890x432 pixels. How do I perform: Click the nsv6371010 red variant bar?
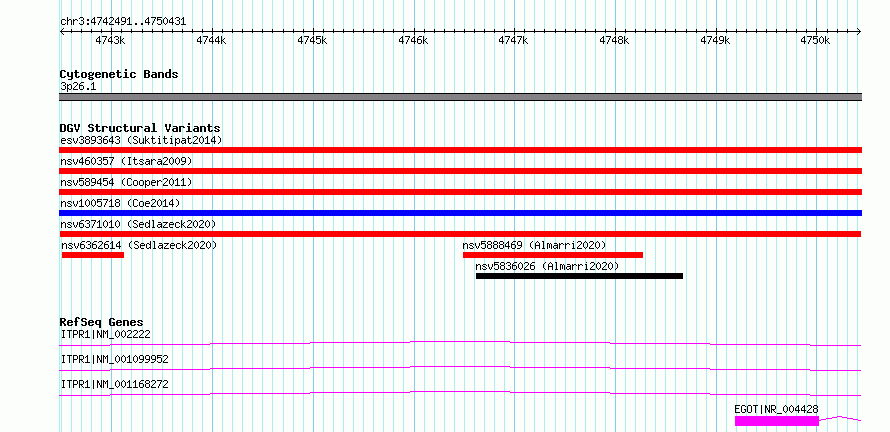(460, 234)
